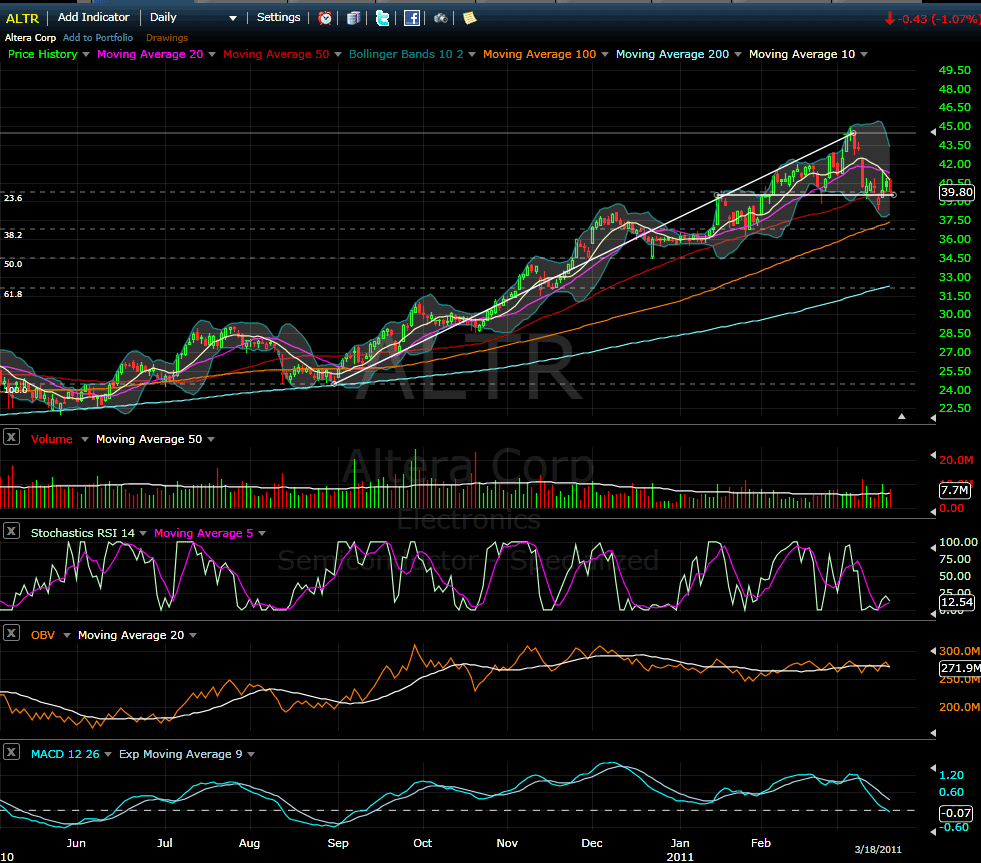Open the OBV indicator dropdown arrow

click(x=67, y=635)
